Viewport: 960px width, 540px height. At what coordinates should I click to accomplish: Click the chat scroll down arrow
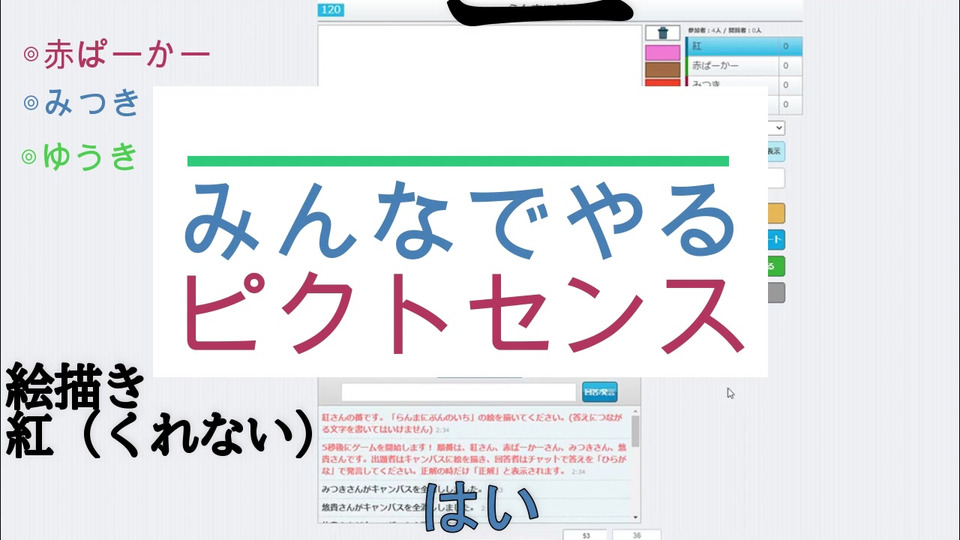636,517
